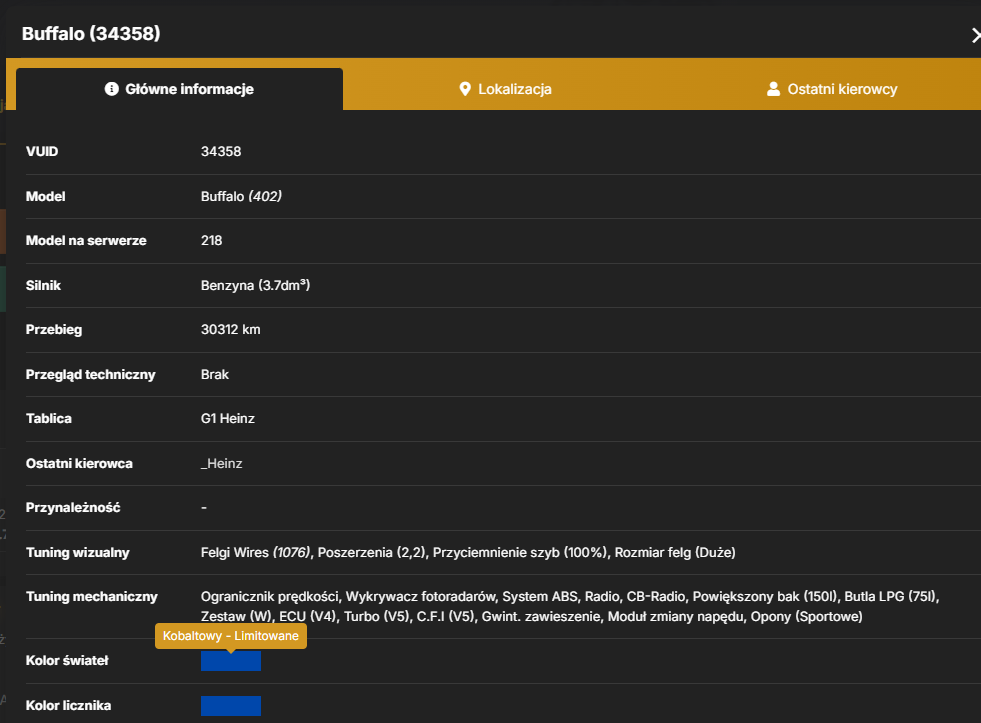Click the VUID value 34358
981x723 pixels.
click(x=221, y=151)
